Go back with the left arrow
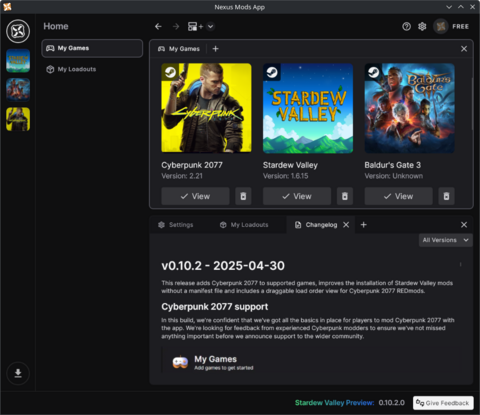The height and width of the screenshot is (415, 480). 158,26
